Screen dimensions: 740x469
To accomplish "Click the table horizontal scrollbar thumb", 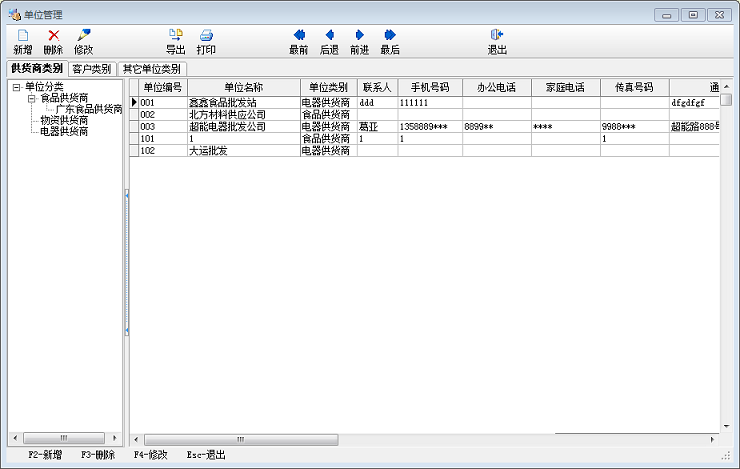I will (x=241, y=439).
